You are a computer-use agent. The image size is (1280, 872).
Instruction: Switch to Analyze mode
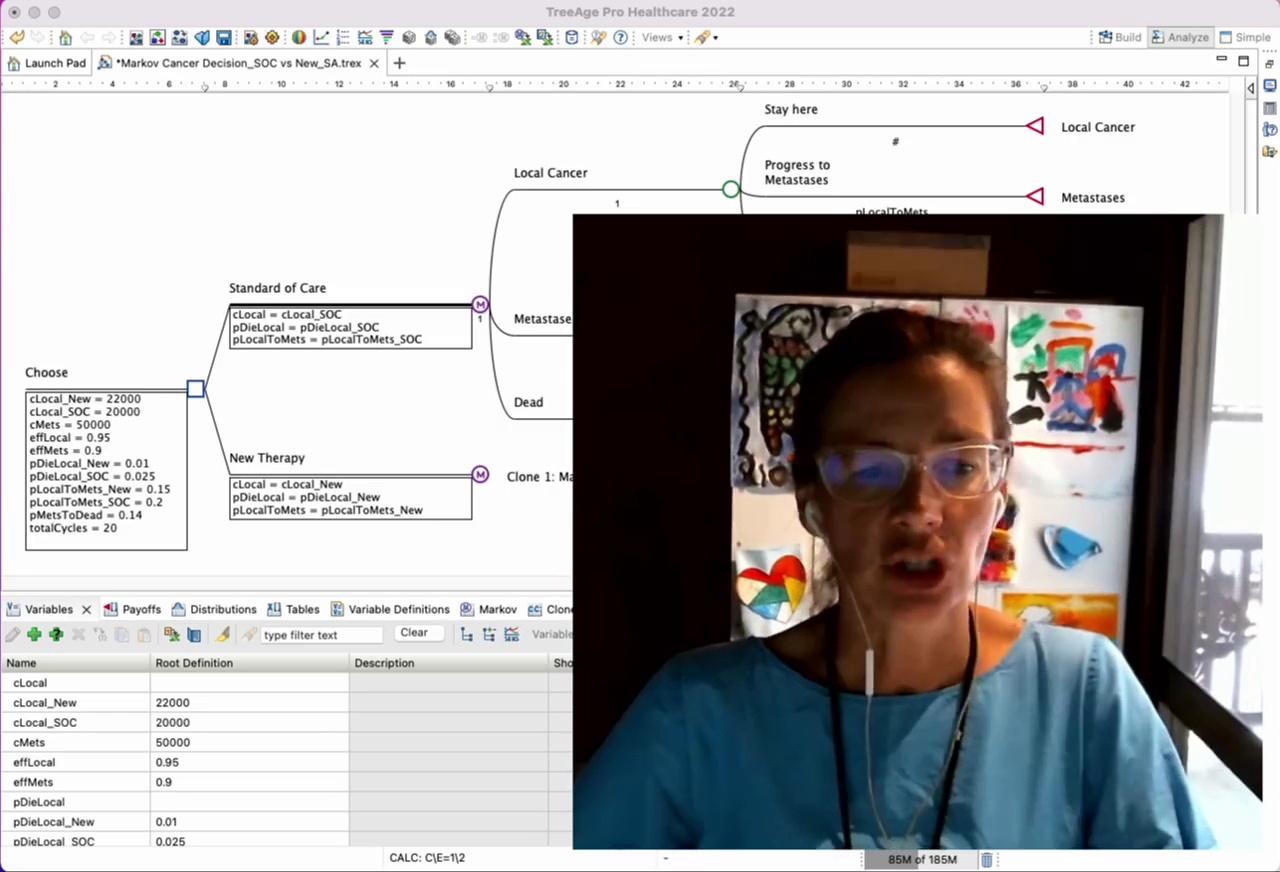click(1180, 37)
